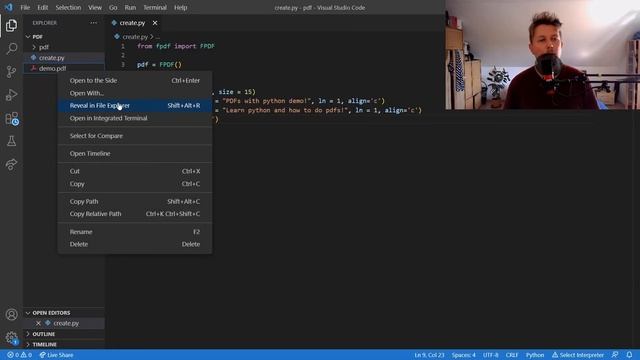Viewport: 640px width, 360px height.
Task: Collapse the Open Editors section
Action: (x=63, y=313)
